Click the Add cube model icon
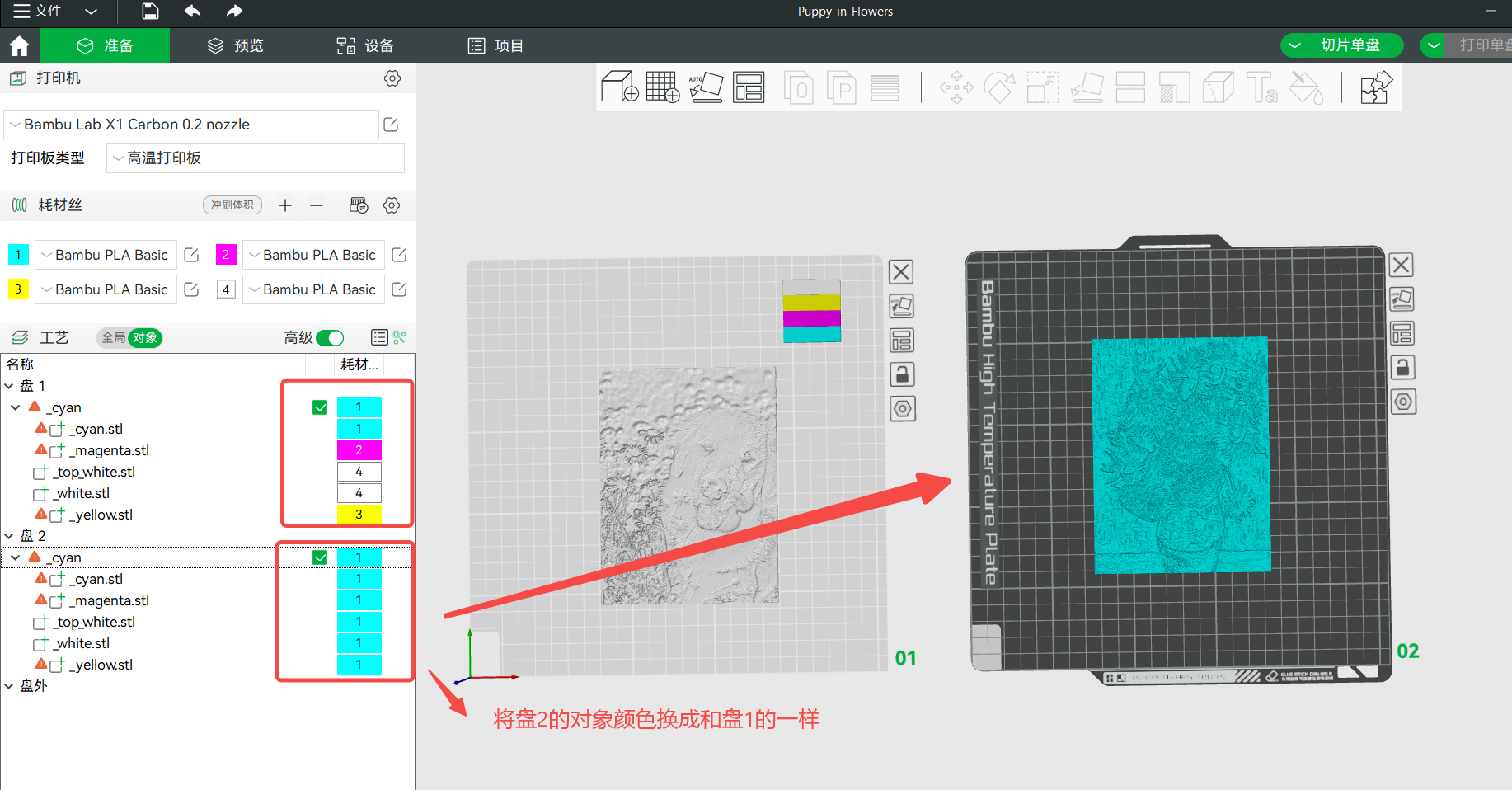This screenshot has width=1512, height=790. [x=620, y=87]
